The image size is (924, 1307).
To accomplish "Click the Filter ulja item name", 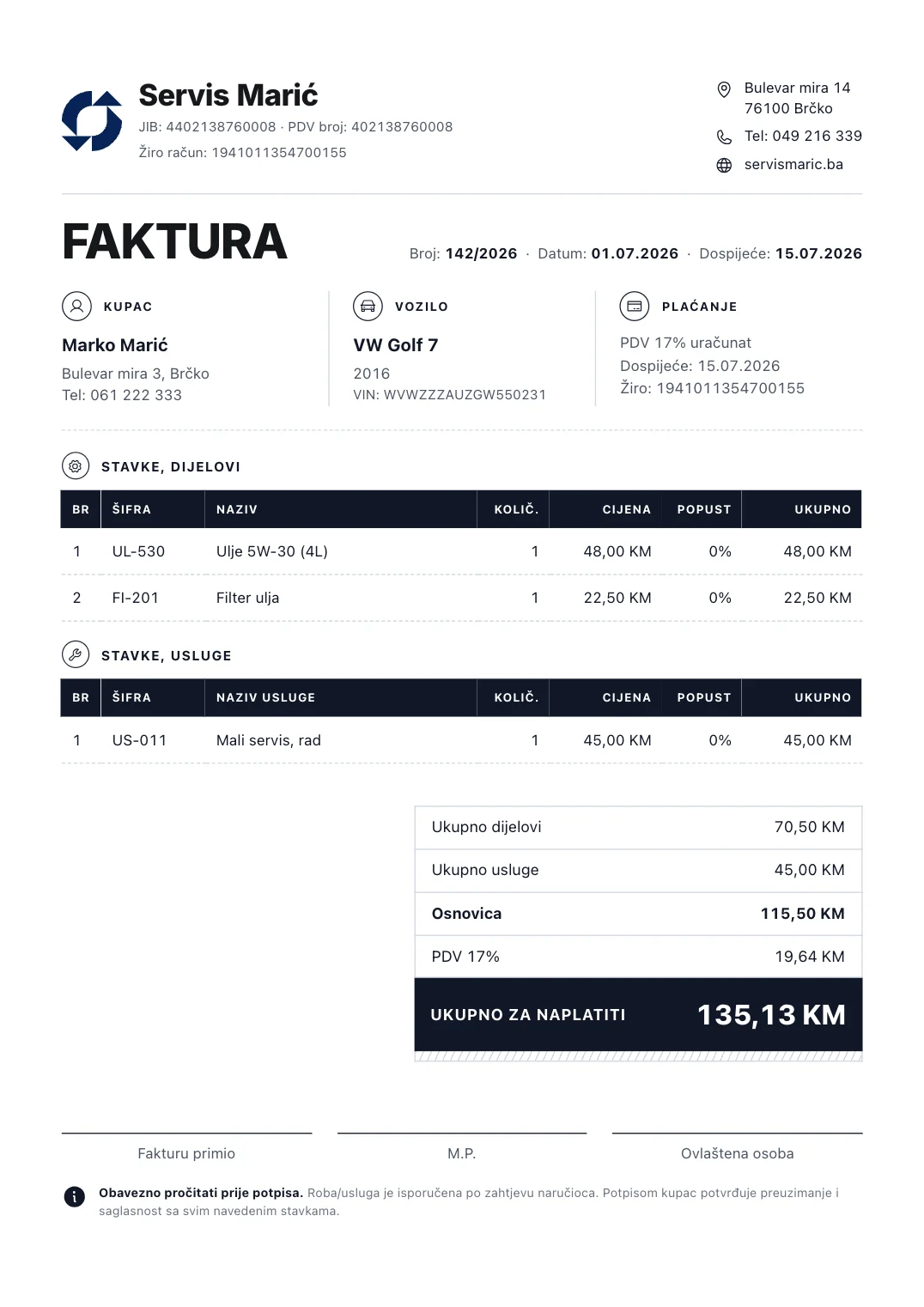I will 247,598.
